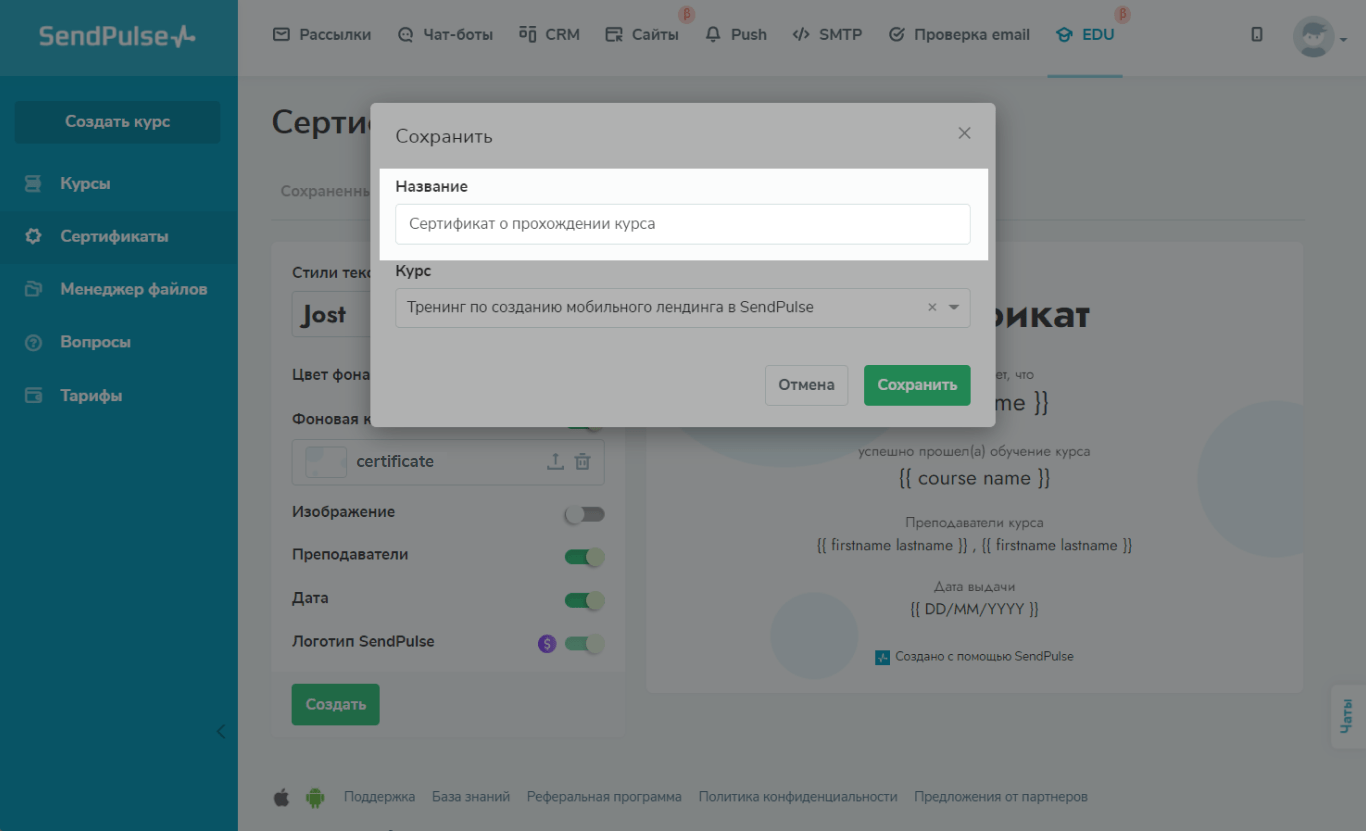Select the EDU tab

click(1085, 34)
